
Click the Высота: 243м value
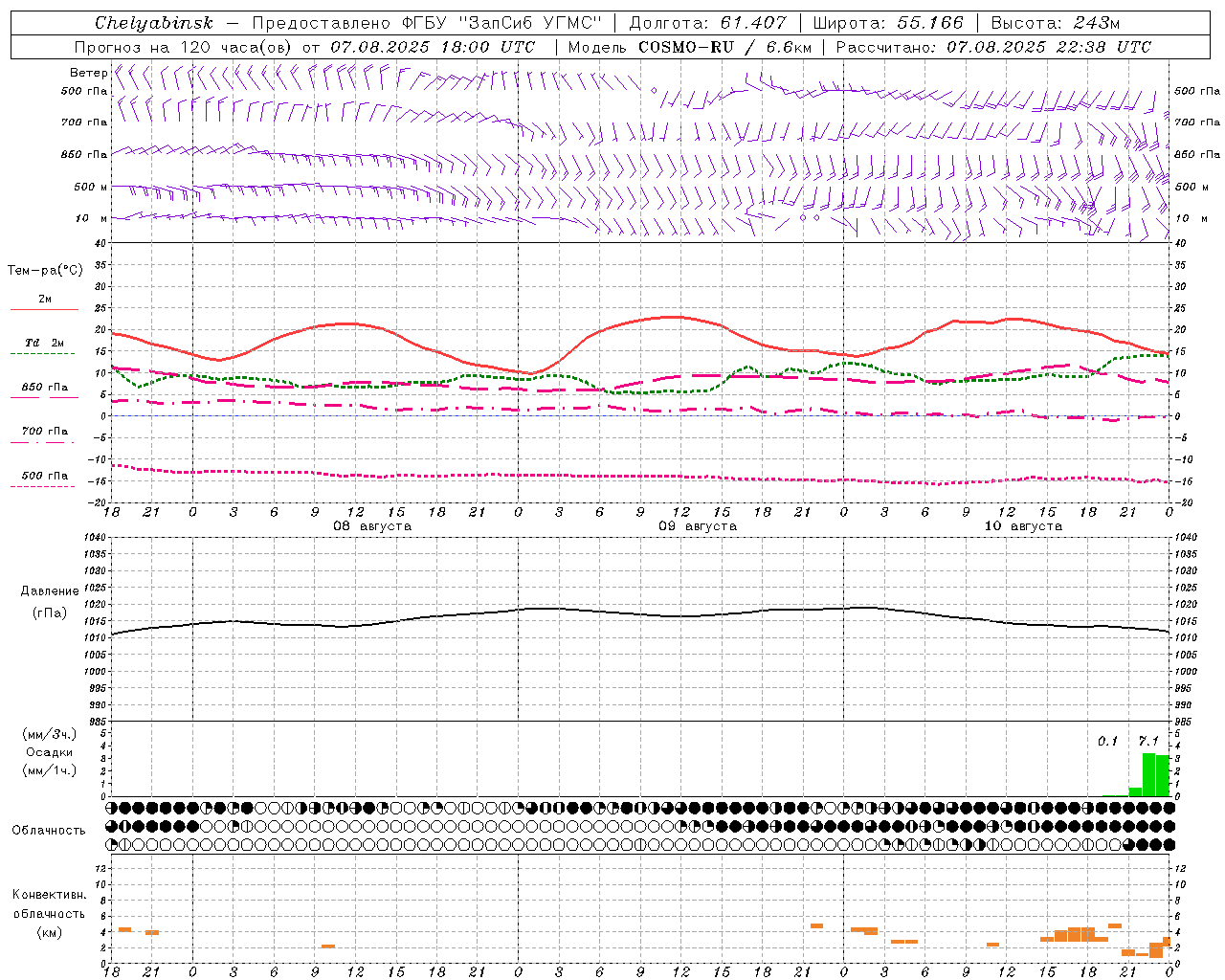1056,23
